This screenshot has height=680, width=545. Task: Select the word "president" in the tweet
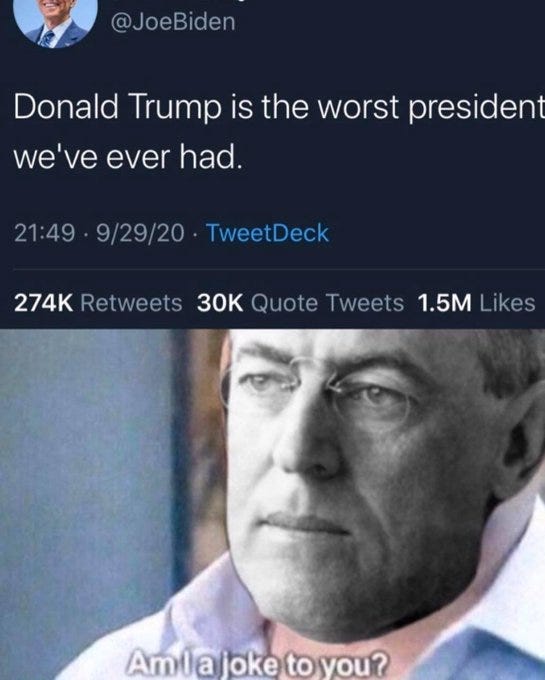point(477,108)
